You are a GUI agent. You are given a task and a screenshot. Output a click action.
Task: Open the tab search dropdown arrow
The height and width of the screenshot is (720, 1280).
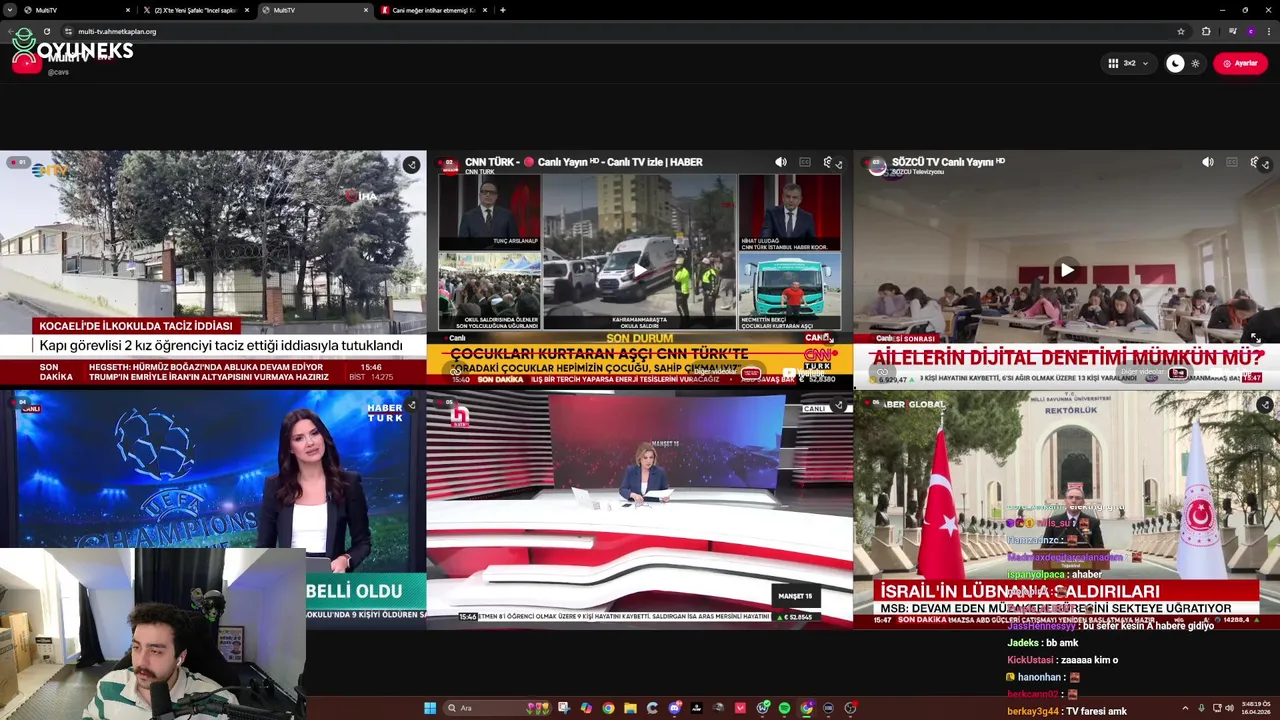[x=9, y=10]
